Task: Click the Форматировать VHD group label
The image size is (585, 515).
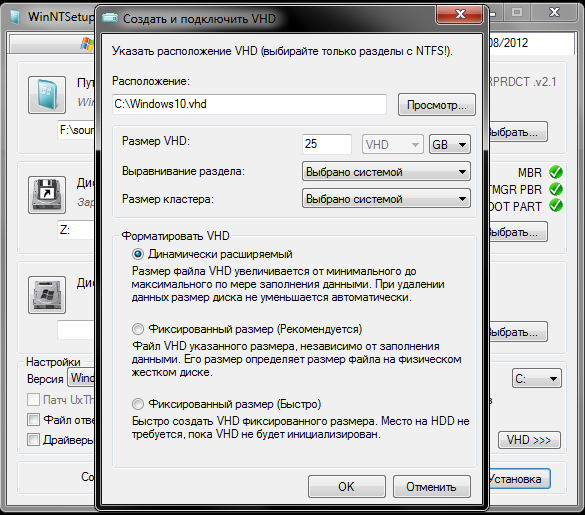Action: [175, 236]
